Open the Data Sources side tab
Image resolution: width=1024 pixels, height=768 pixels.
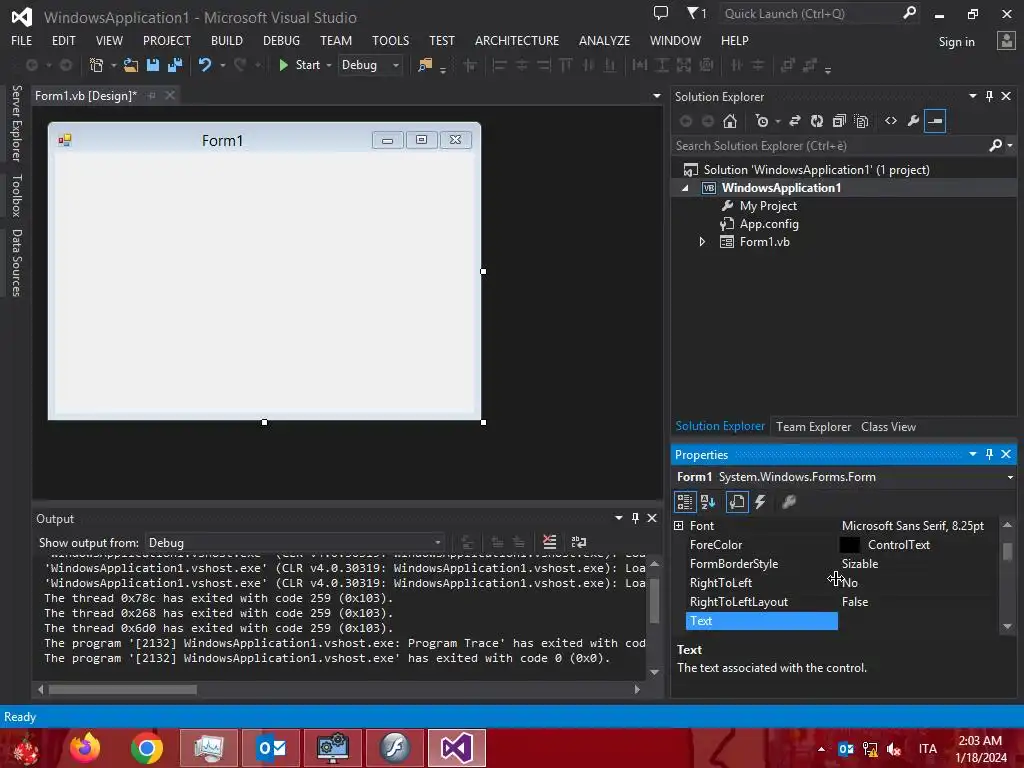pyautogui.click(x=16, y=263)
